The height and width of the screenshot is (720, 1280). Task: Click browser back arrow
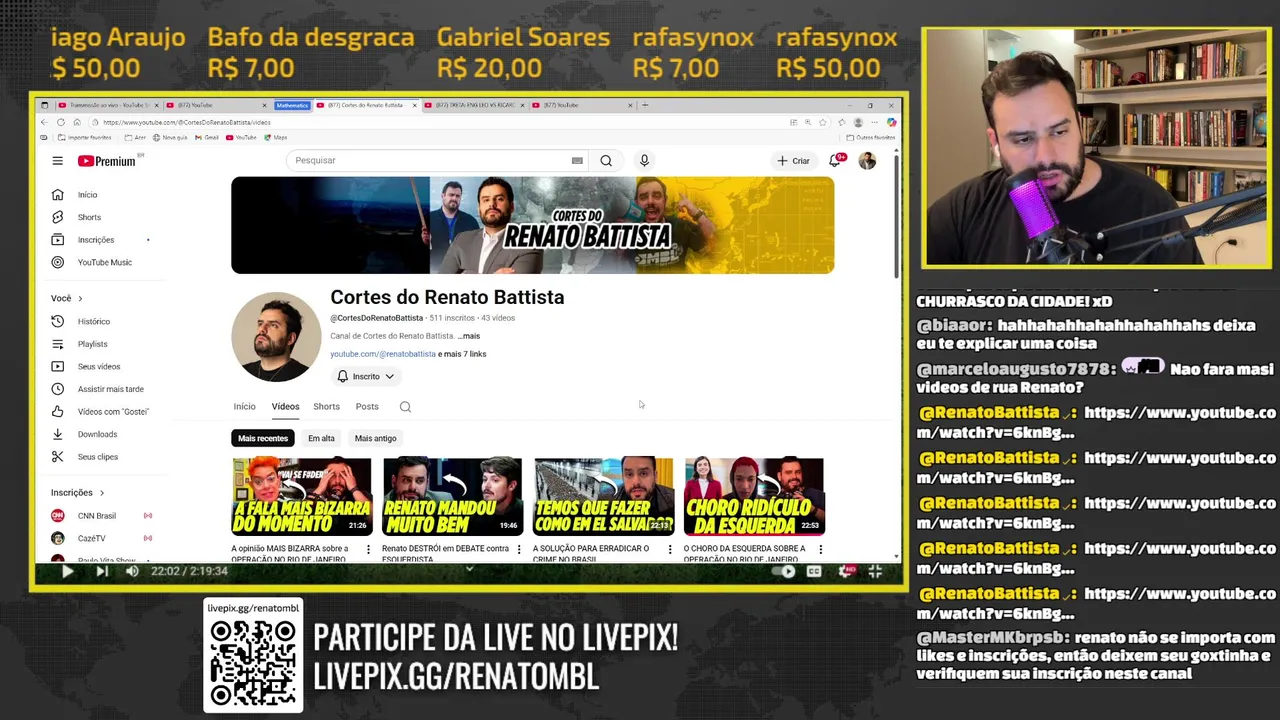(x=44, y=122)
